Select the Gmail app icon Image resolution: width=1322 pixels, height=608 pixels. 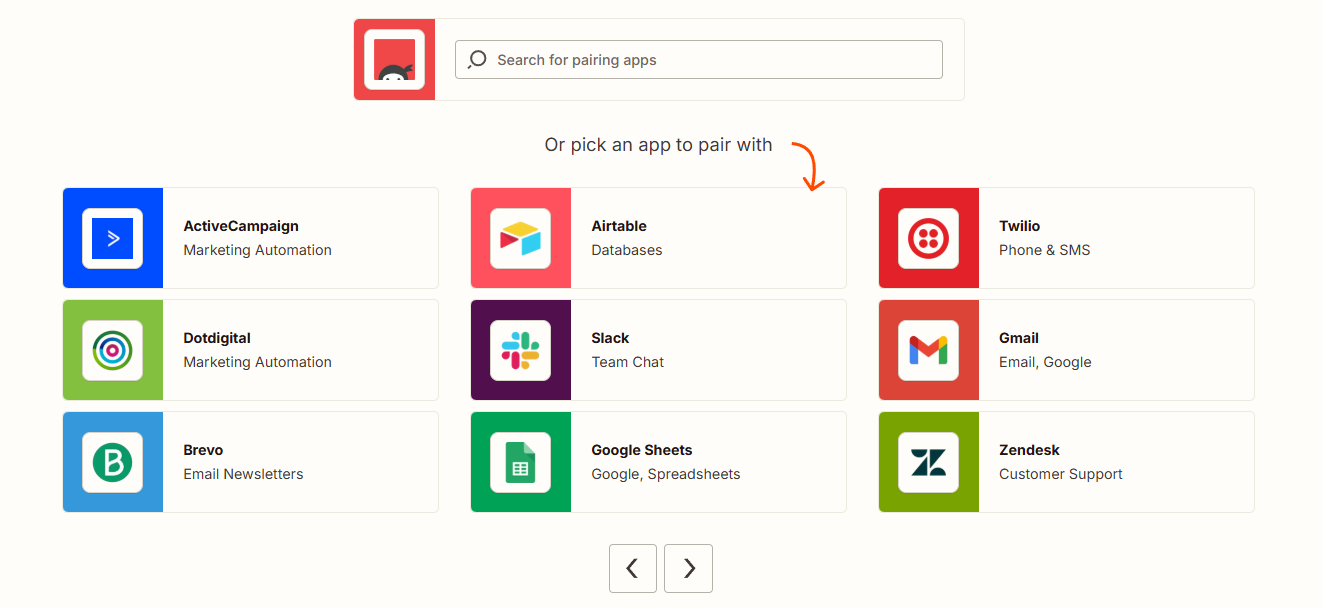tap(929, 350)
